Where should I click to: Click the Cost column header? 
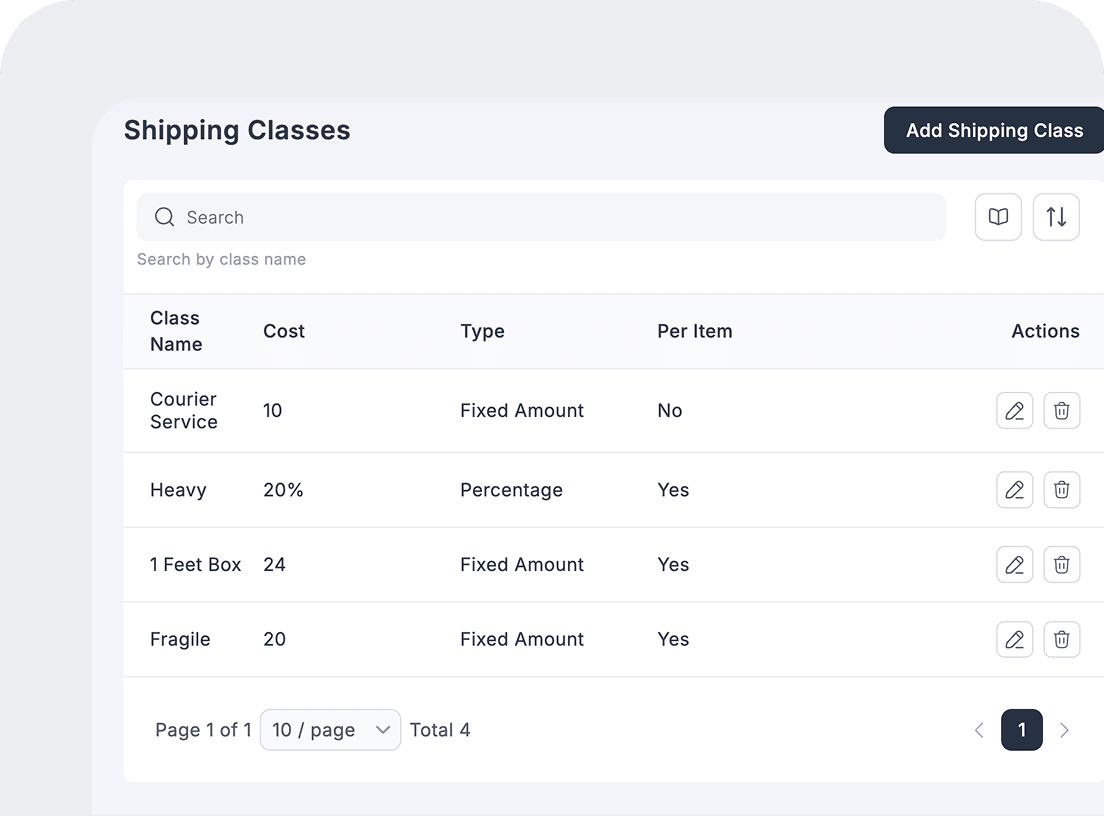point(284,331)
